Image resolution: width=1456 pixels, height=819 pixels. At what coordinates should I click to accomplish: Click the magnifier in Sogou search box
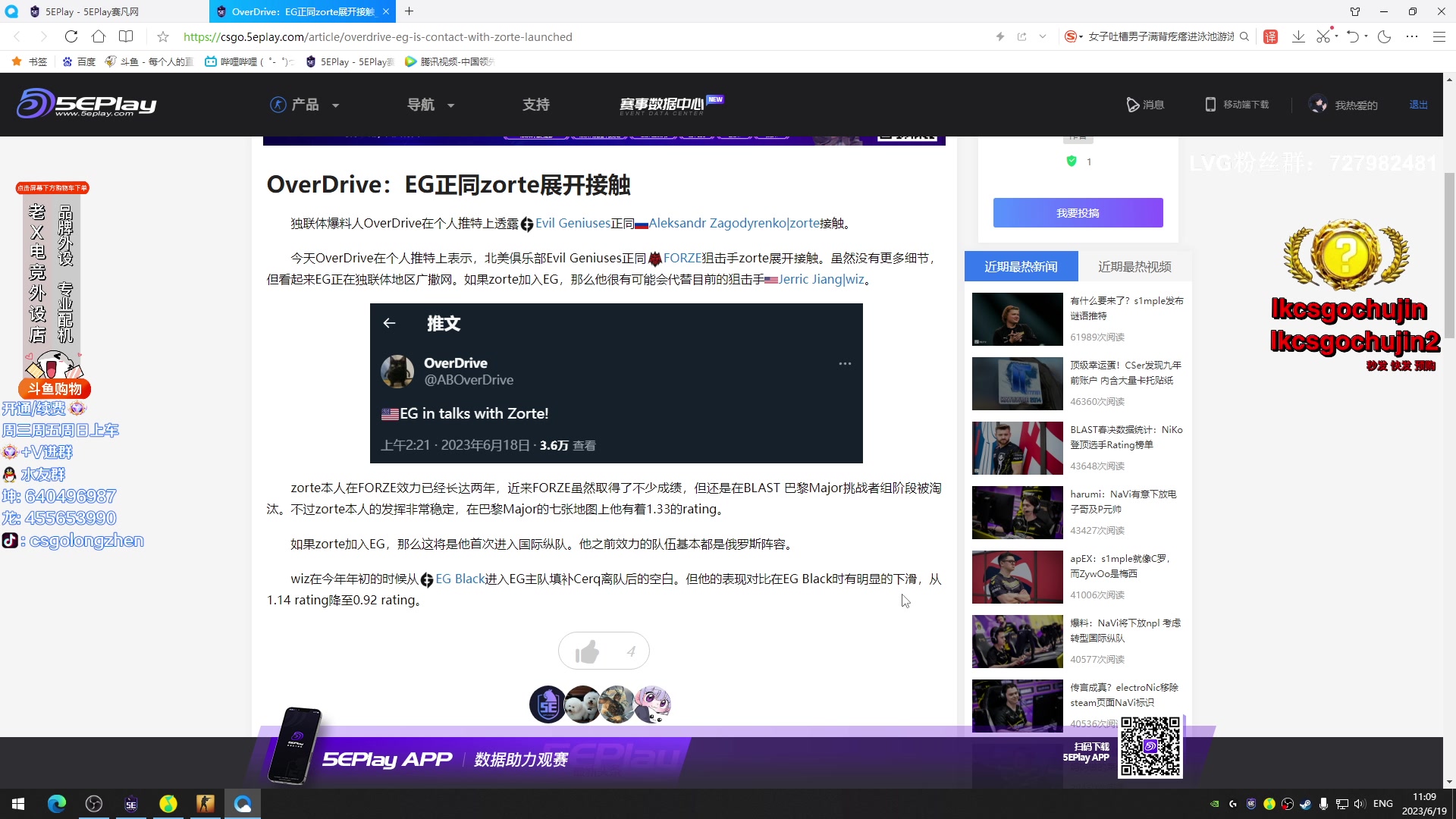(x=1244, y=36)
